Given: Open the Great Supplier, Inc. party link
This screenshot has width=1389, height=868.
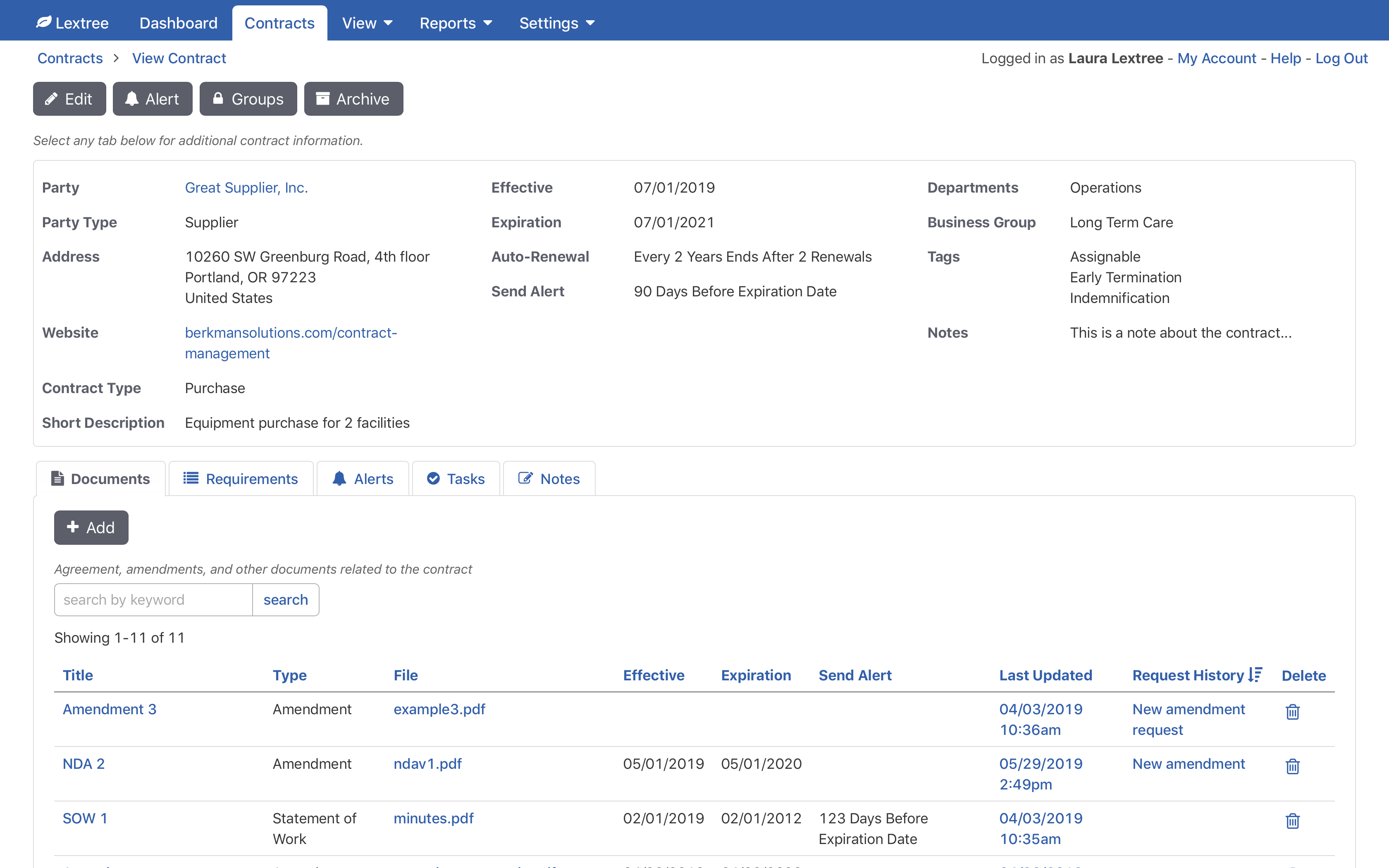Looking at the screenshot, I should coord(246,187).
